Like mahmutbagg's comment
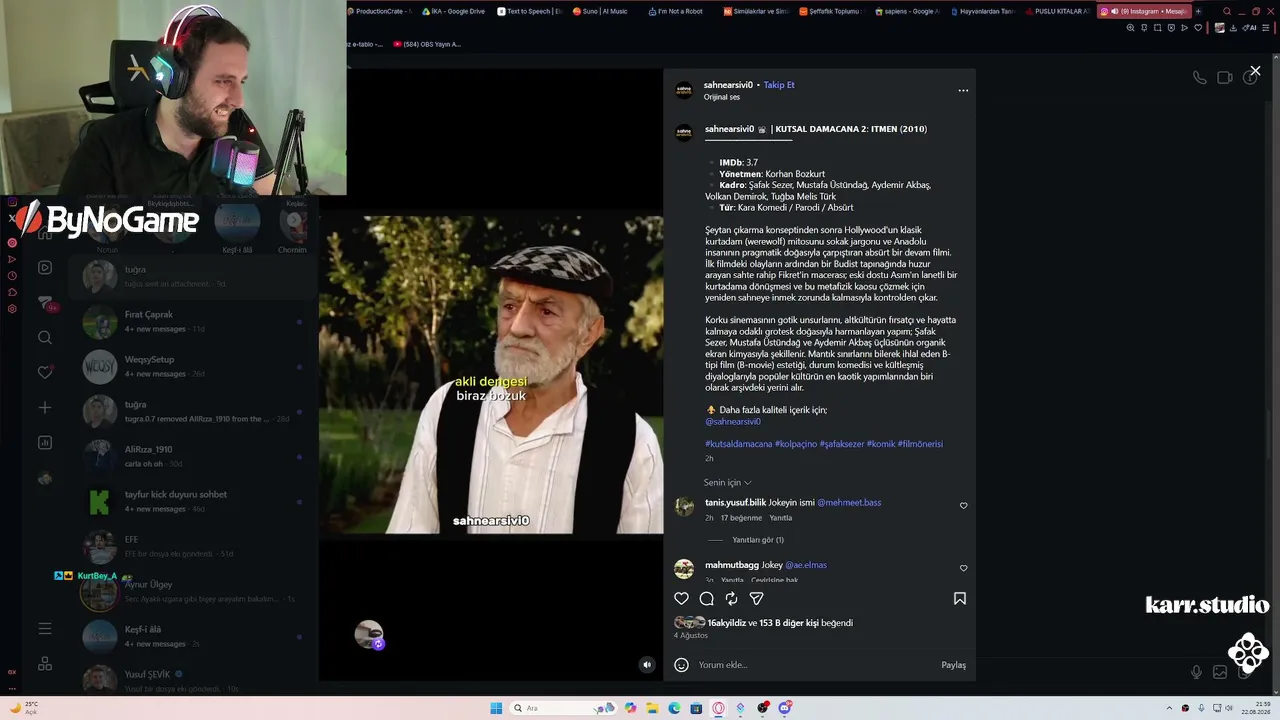Screen dimensions: 1280x720 pos(964,568)
